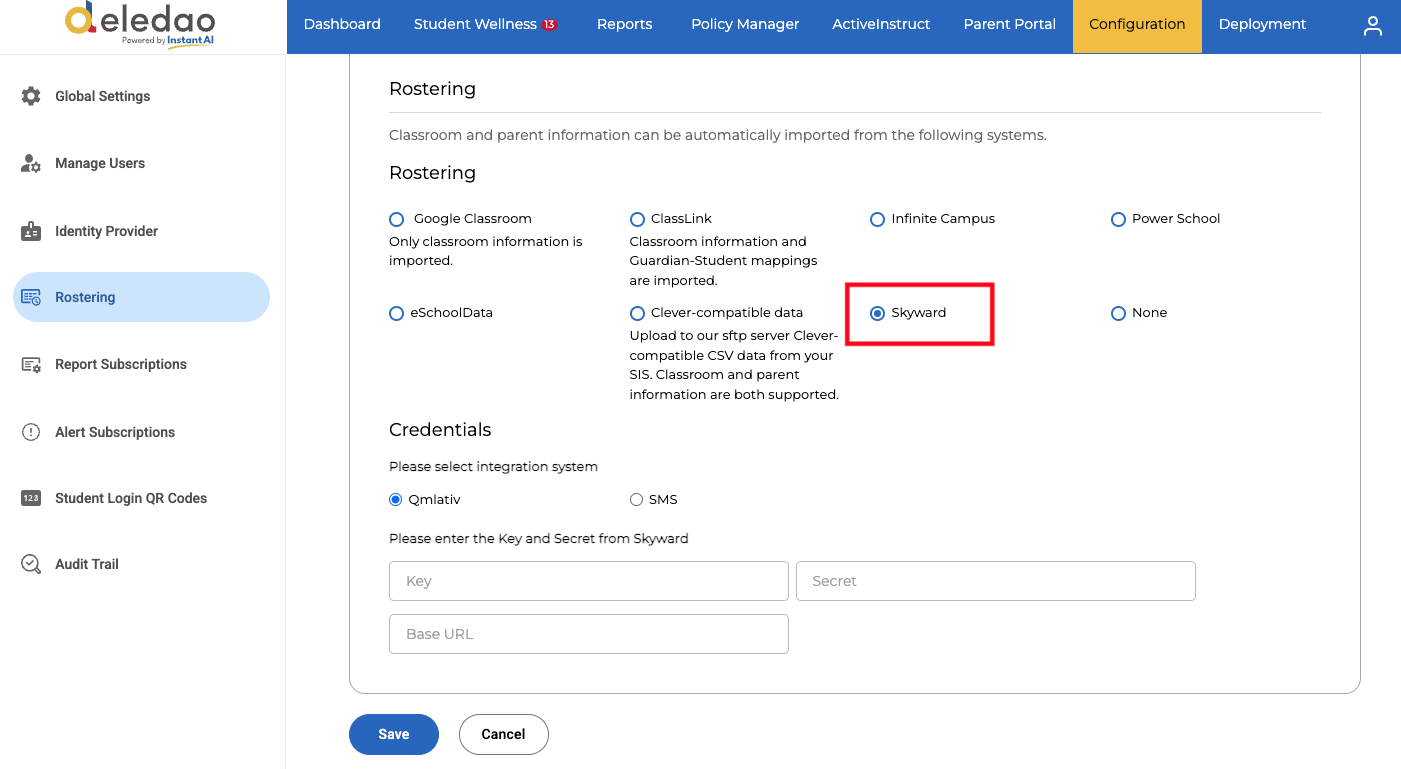The image size is (1401, 769).
Task: Save the rostering settings
Action: tap(394, 734)
